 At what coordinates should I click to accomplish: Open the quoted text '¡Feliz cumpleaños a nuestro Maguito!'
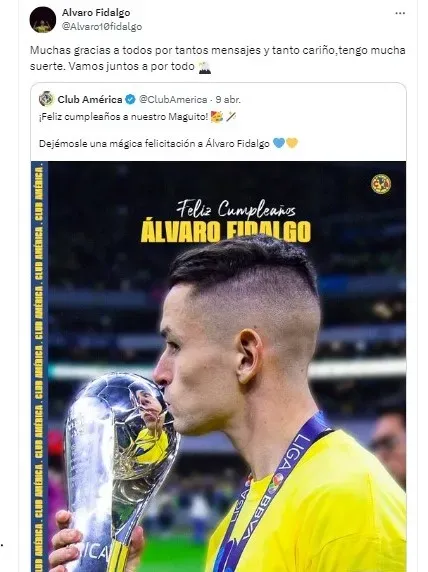[124, 117]
